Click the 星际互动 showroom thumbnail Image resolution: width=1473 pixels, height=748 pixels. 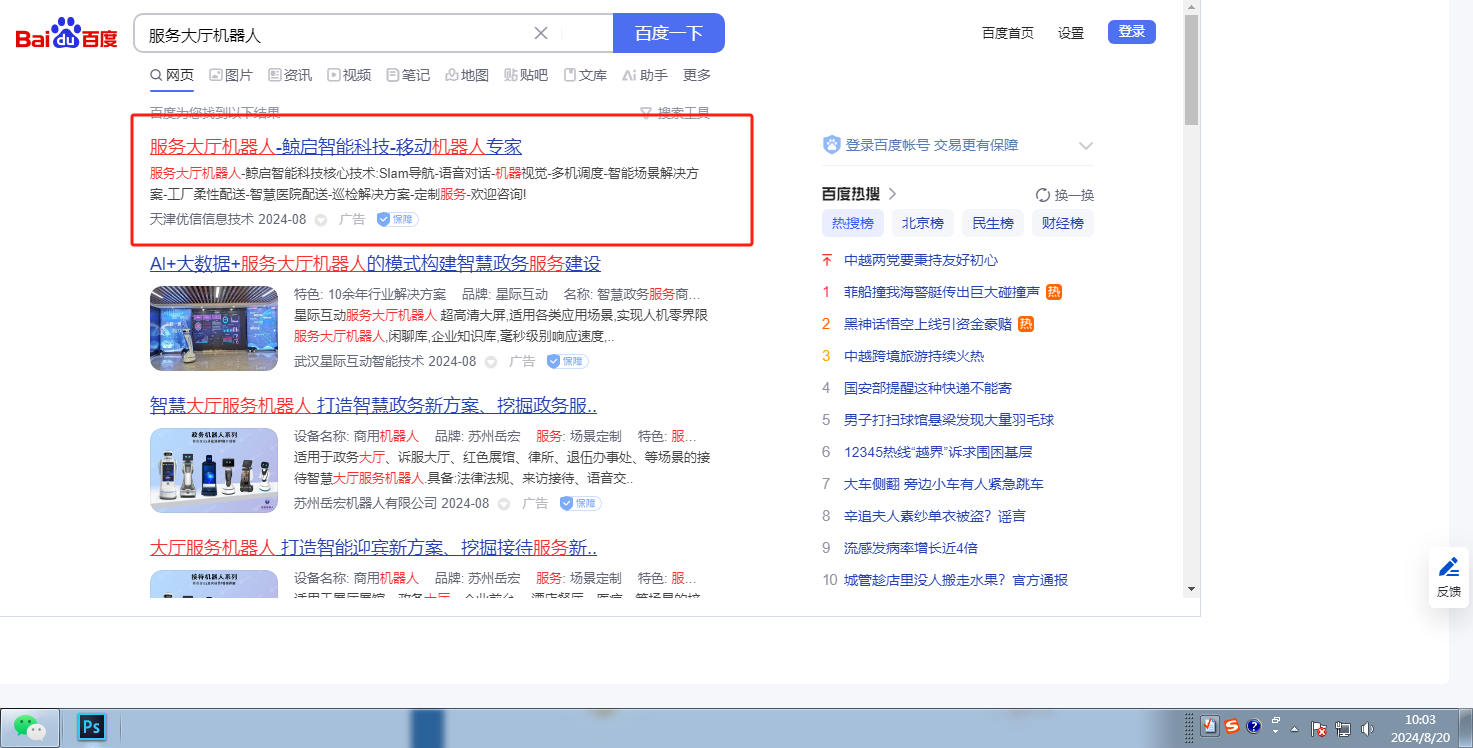pos(214,328)
